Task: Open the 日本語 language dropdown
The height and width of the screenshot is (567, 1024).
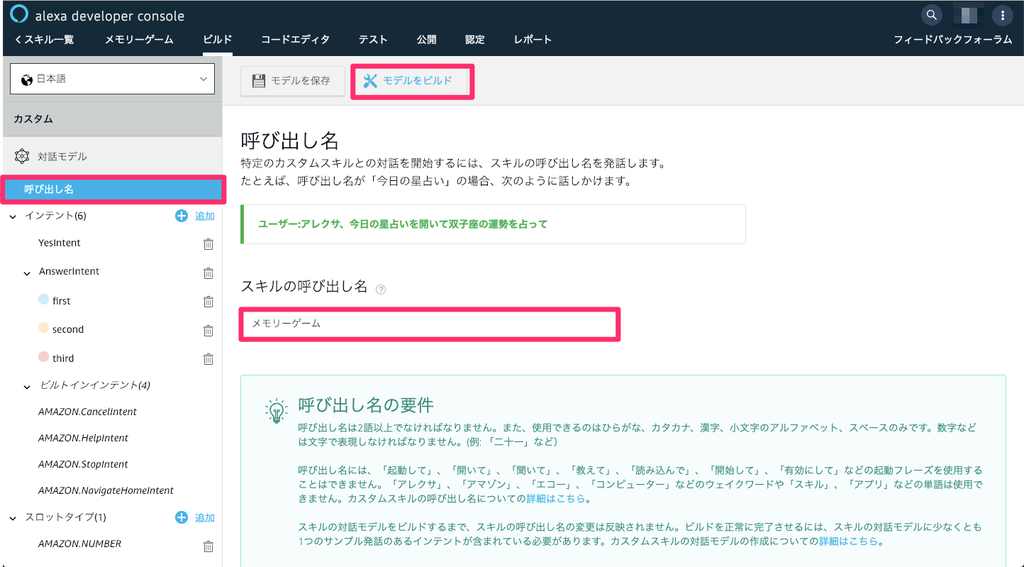Action: (112, 79)
